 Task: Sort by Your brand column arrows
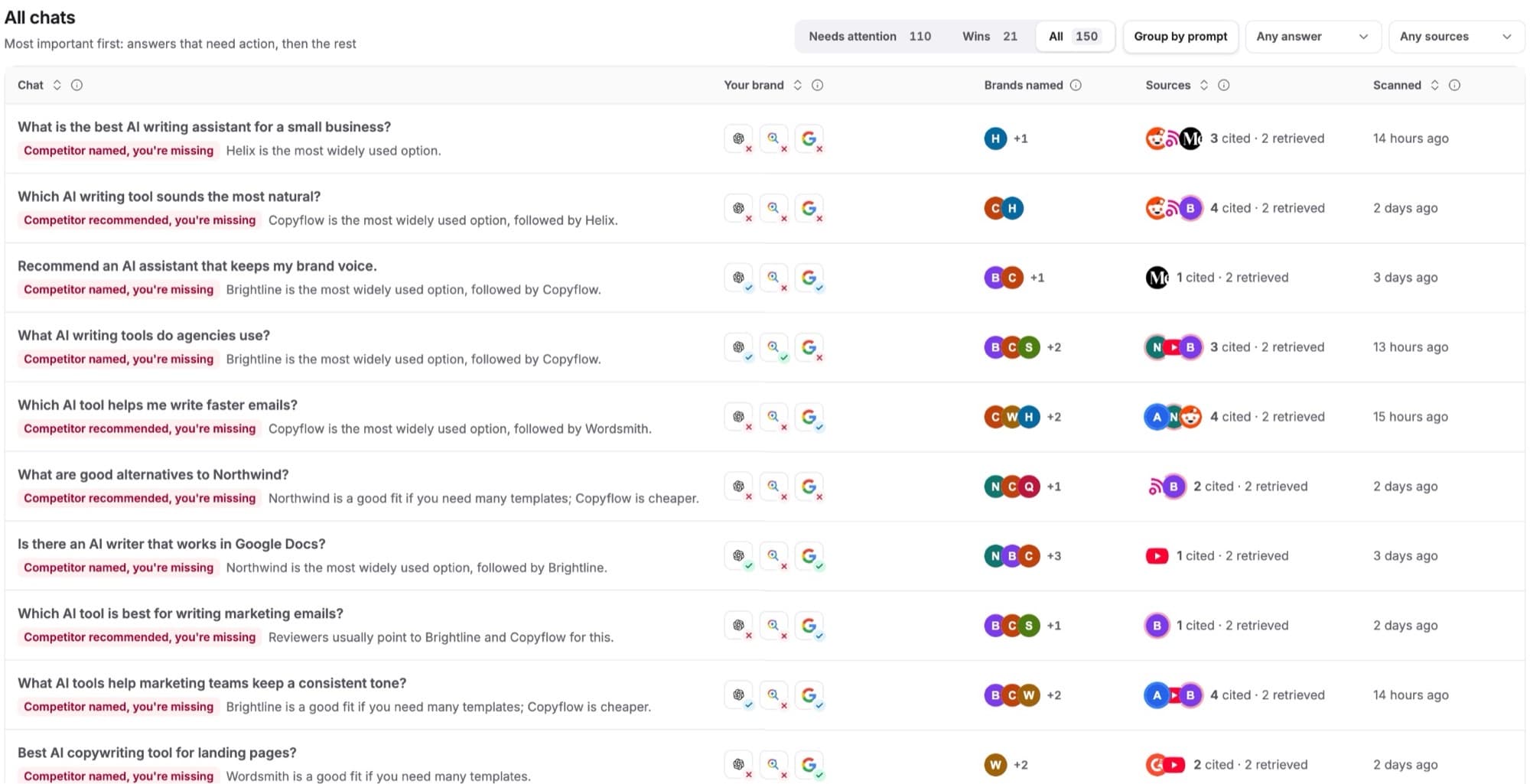[797, 85]
